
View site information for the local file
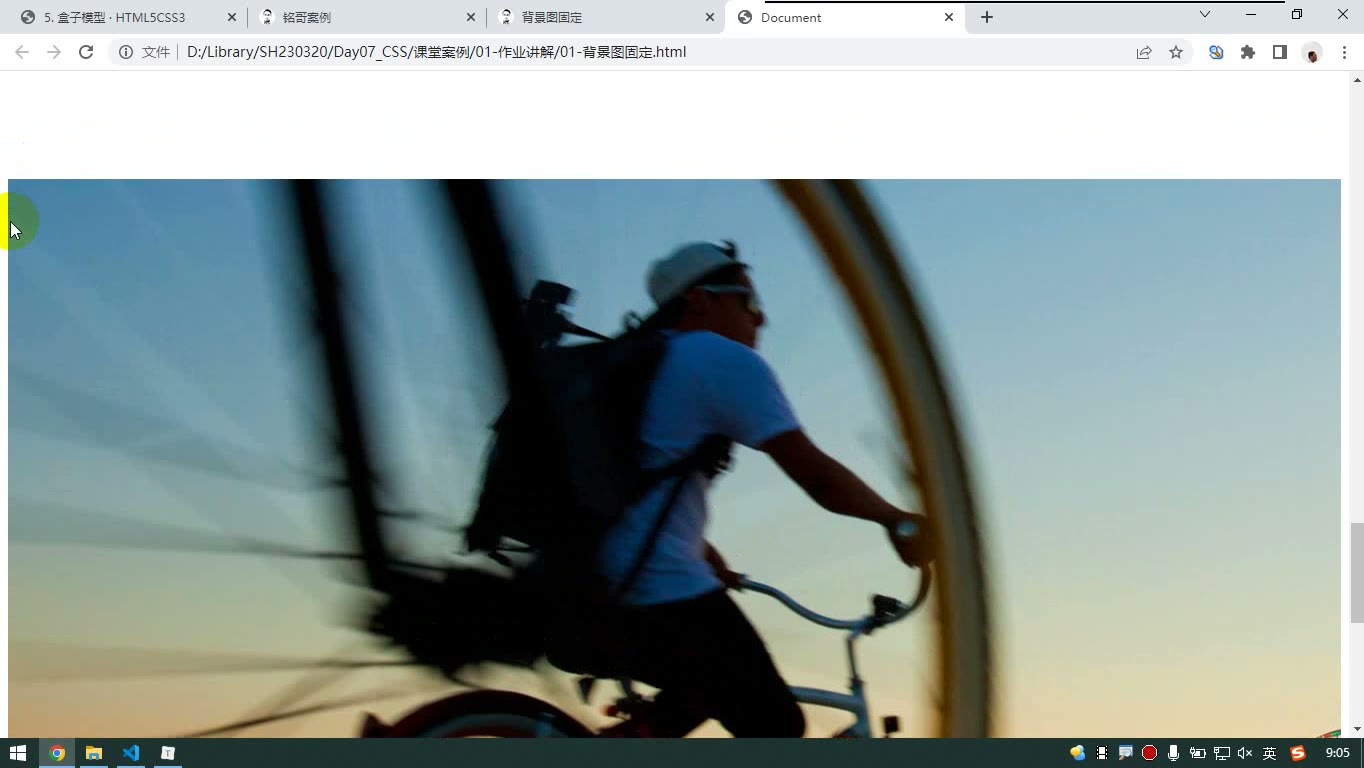[x=126, y=52]
